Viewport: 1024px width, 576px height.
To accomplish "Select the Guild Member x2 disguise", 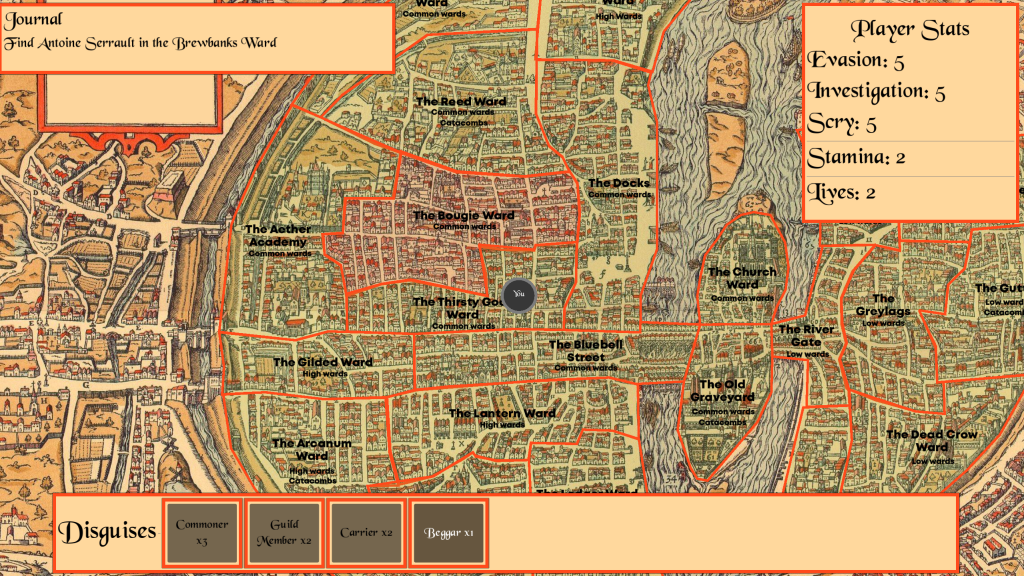I will point(284,532).
